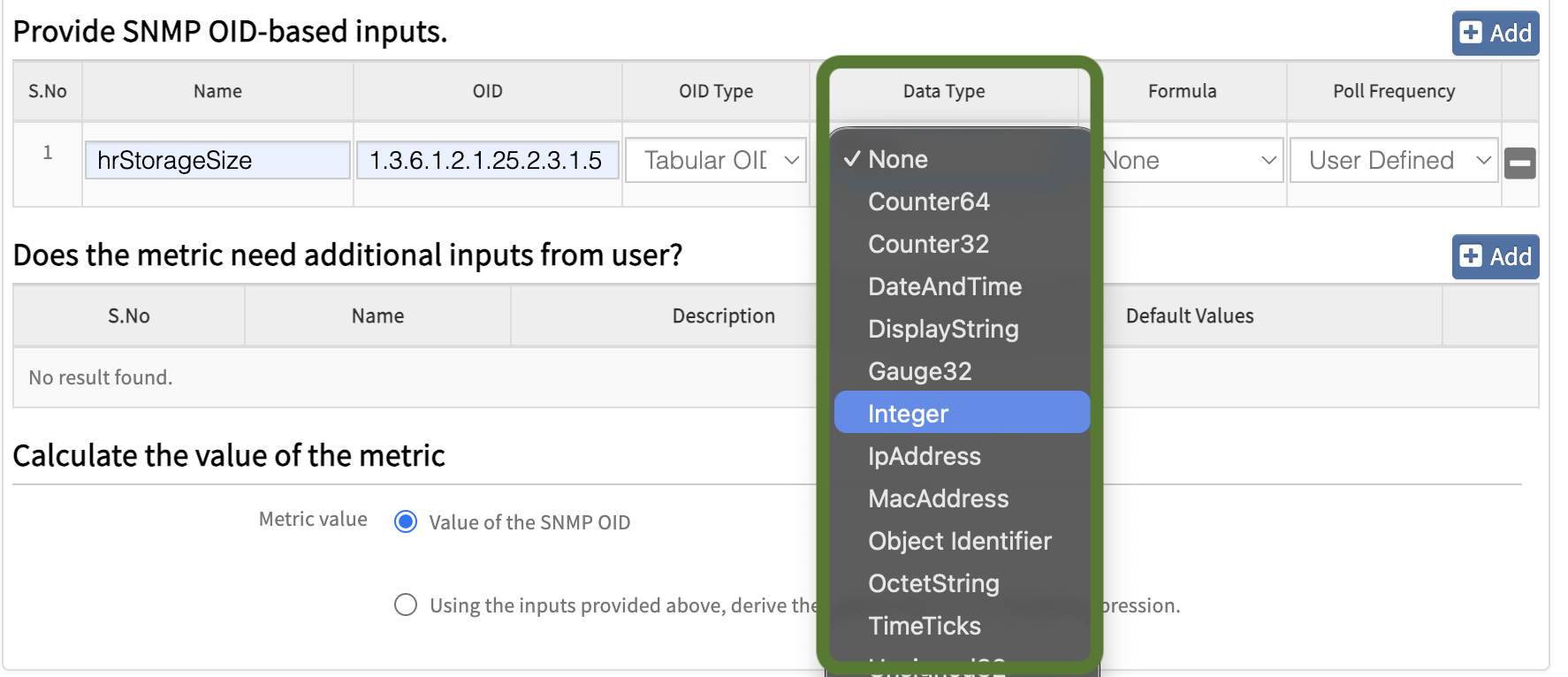Pick MacAddress from the dropdown list
Viewport: 1568px width, 677px height.
pos(961,498)
